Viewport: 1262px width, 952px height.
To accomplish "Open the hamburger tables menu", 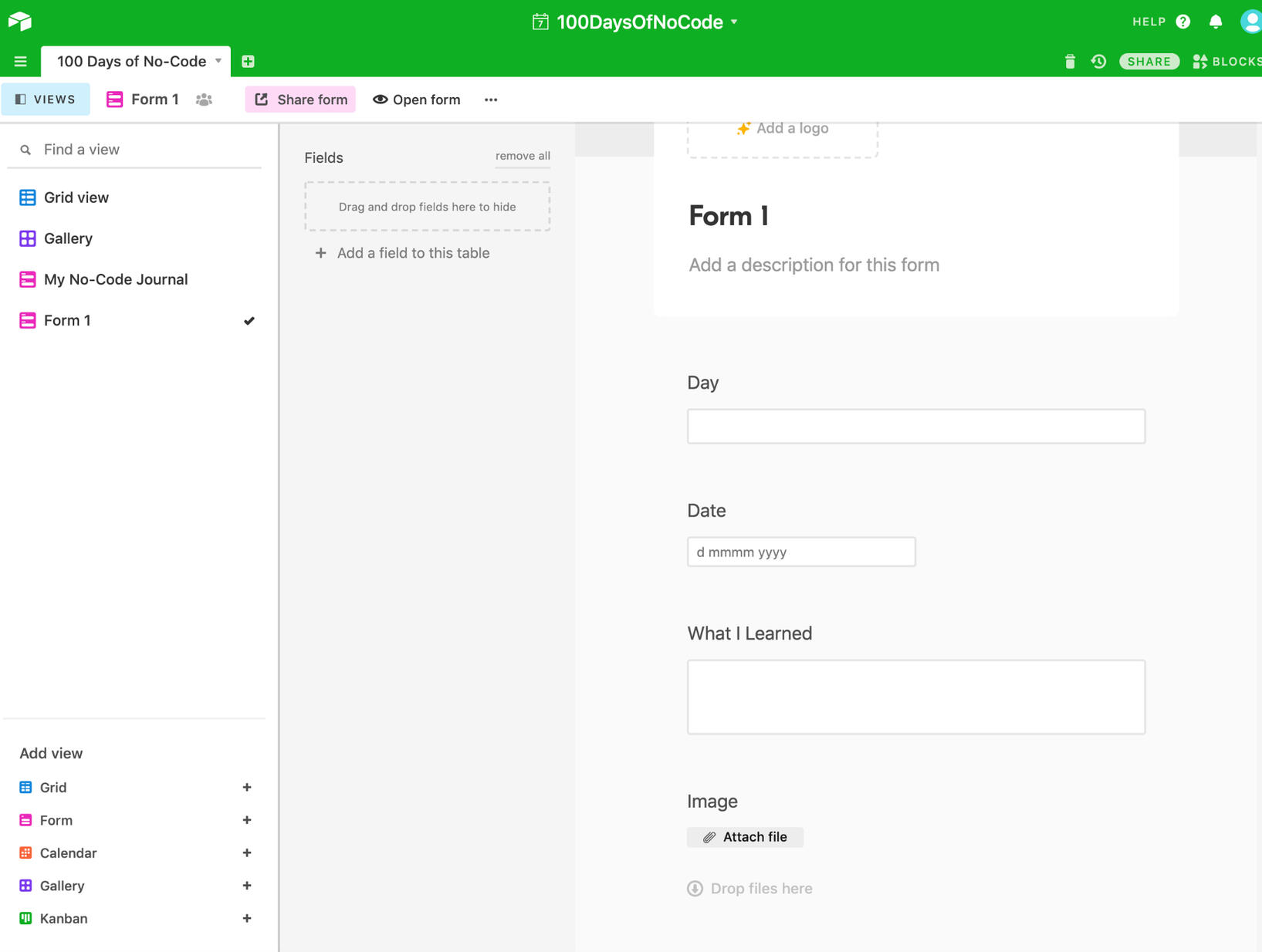I will point(21,61).
